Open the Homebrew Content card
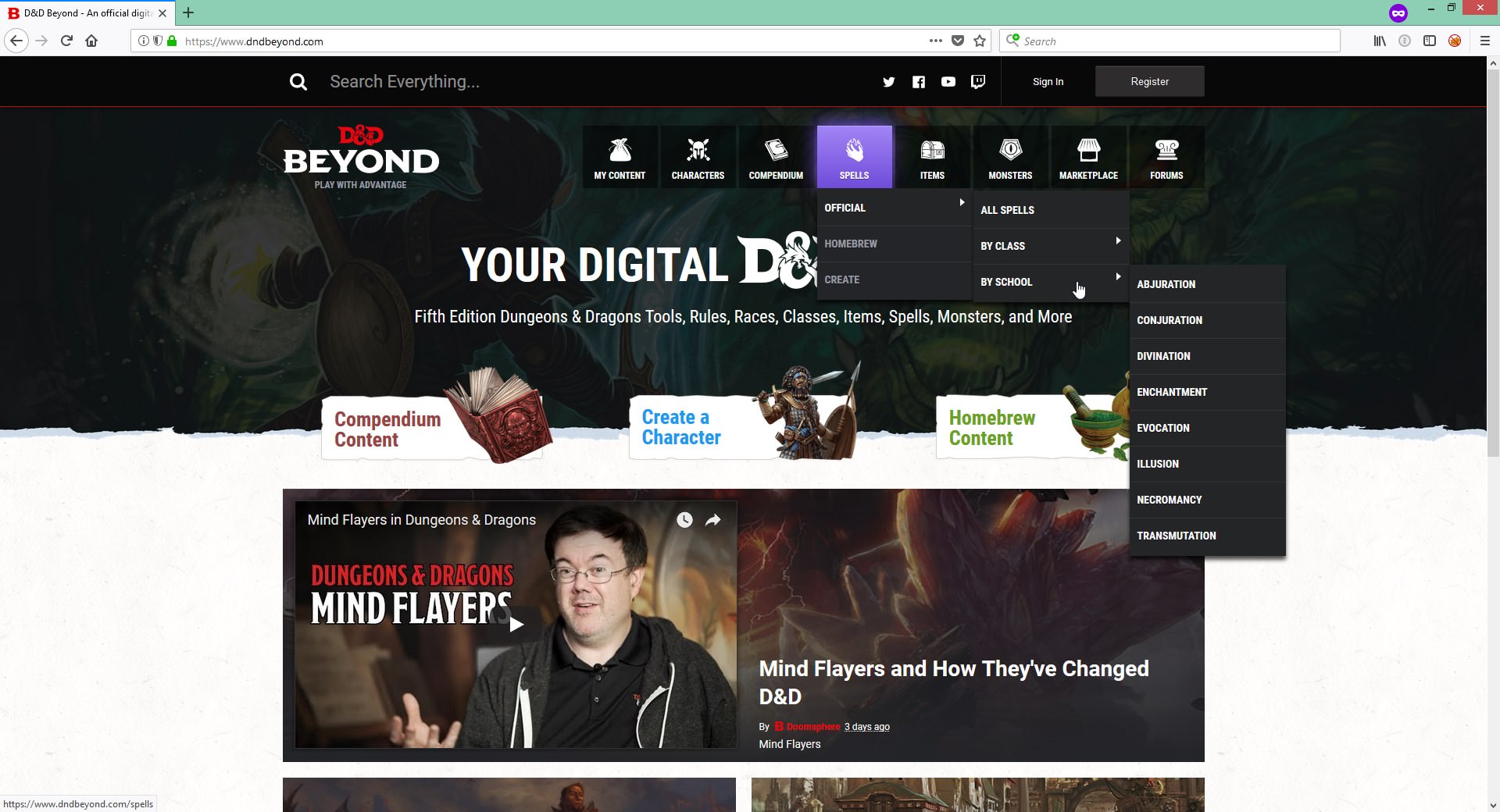The image size is (1500, 812). (1031, 426)
